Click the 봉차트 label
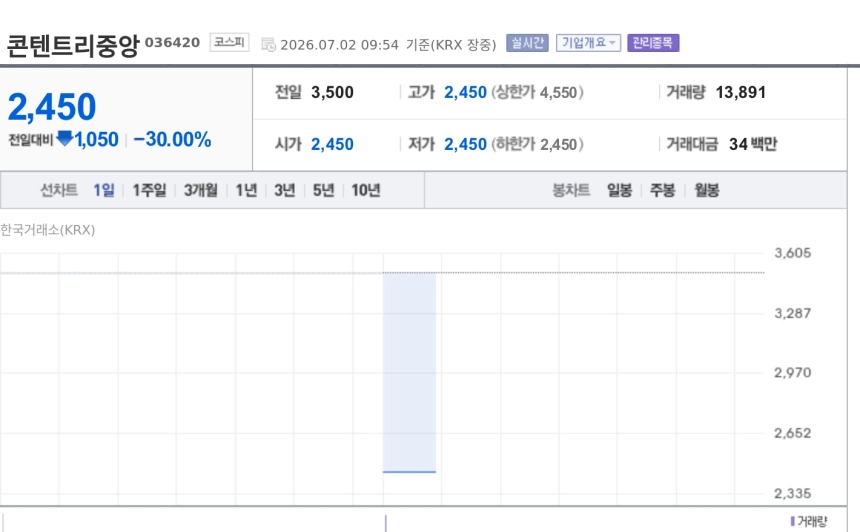 coord(571,190)
